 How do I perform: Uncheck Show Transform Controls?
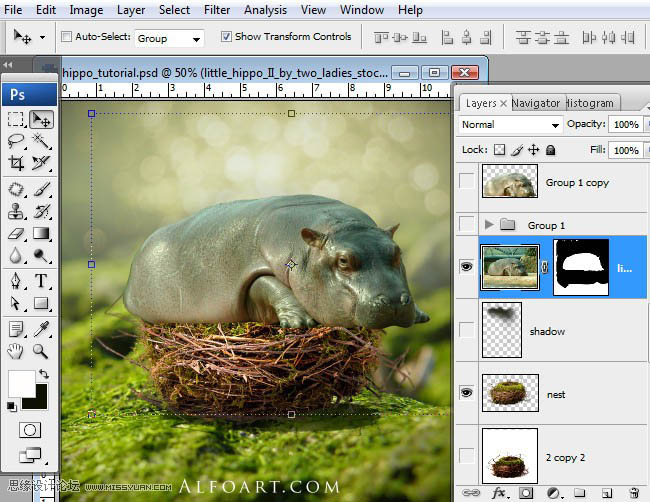point(225,37)
